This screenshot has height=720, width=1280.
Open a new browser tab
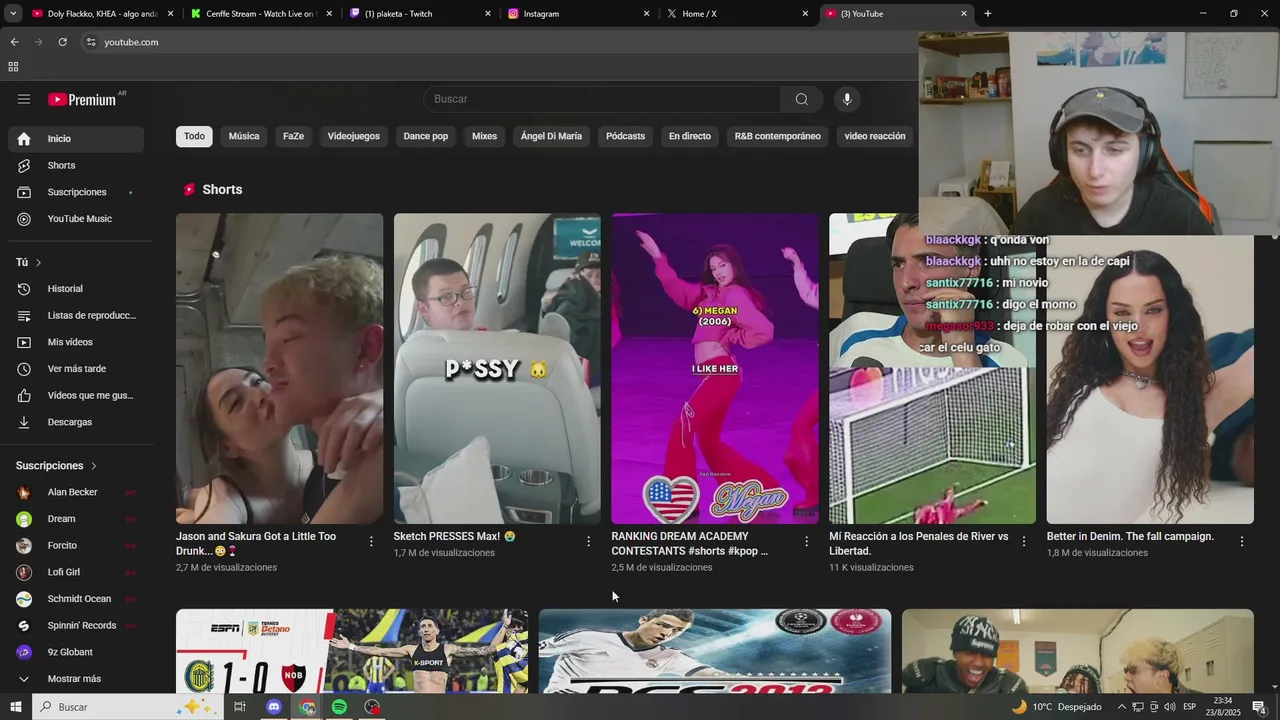click(988, 14)
